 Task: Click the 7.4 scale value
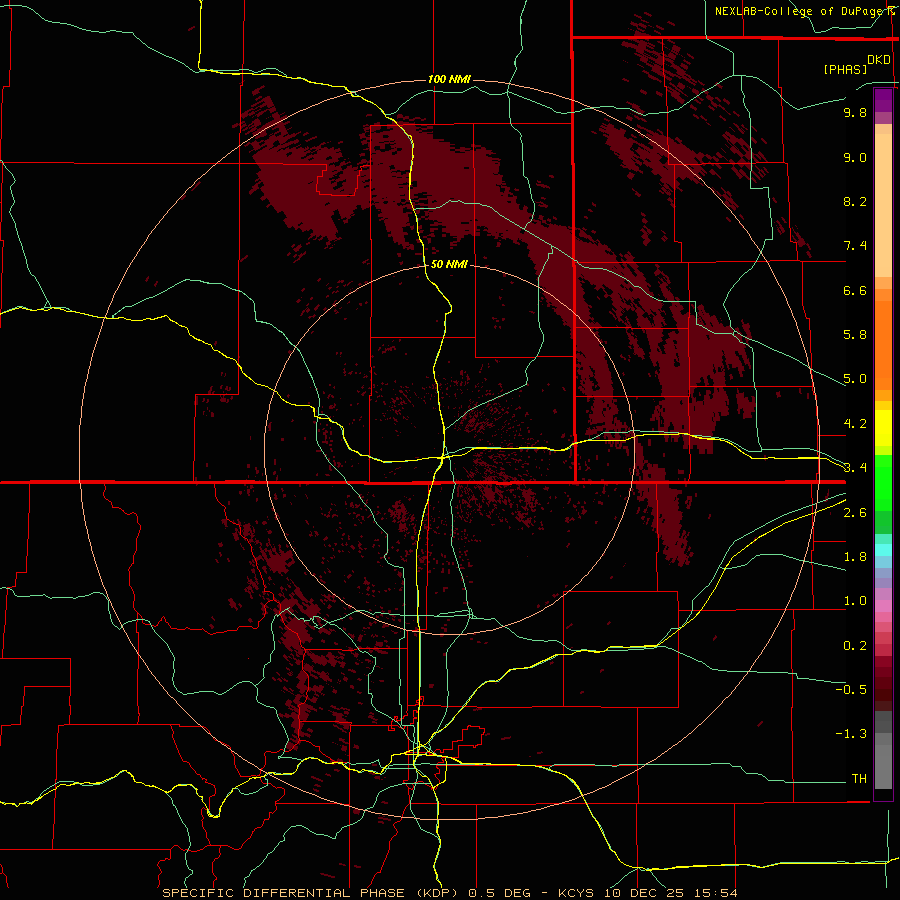click(x=855, y=246)
